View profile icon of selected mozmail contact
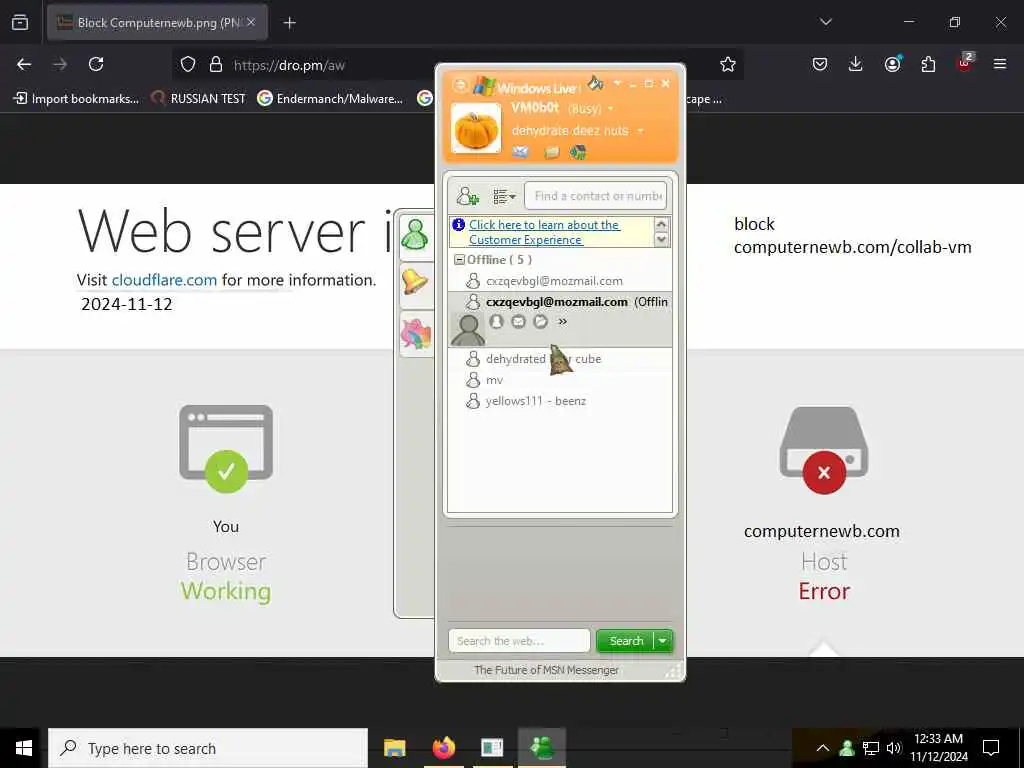This screenshot has height=768, width=1024. (496, 321)
